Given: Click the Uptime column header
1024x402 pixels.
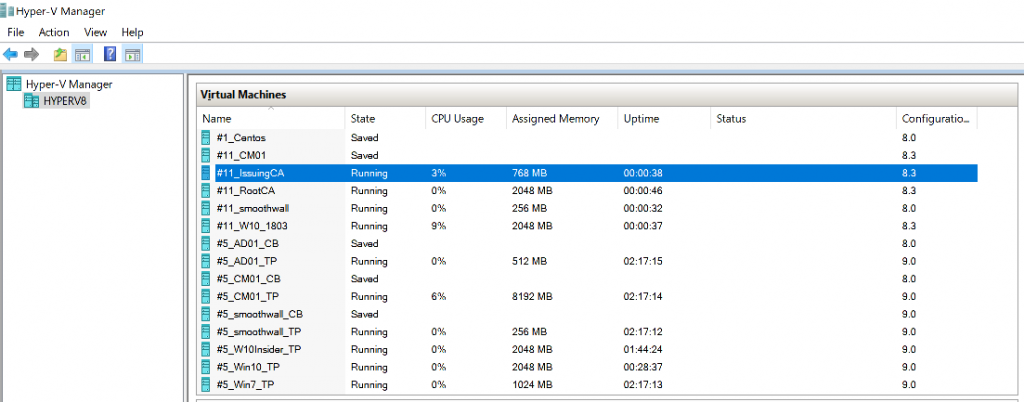Looking at the screenshot, I should pyautogui.click(x=664, y=119).
